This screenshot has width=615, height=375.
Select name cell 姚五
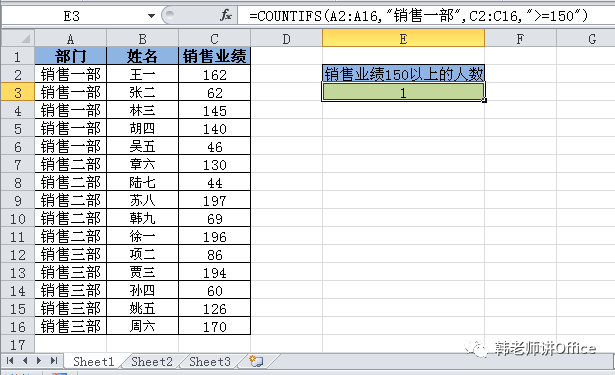142,308
